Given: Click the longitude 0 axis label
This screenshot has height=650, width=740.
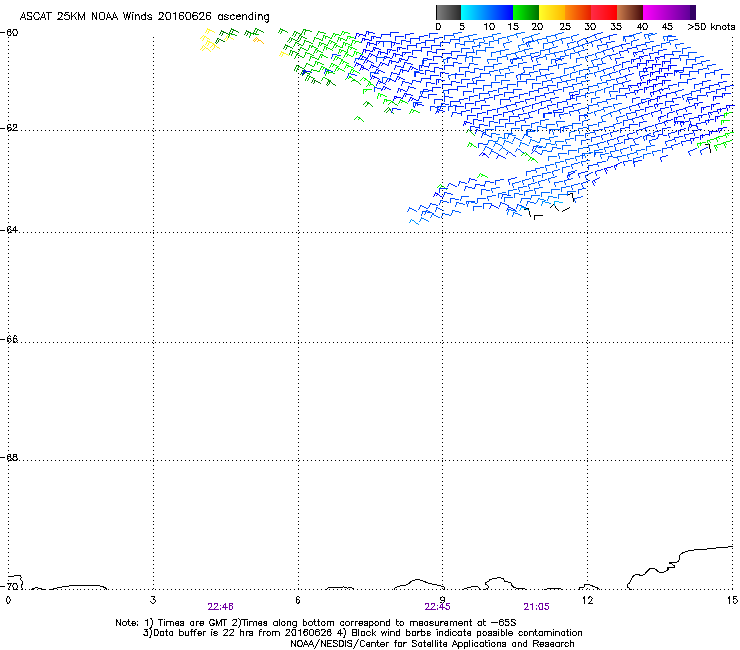Looking at the screenshot, I should pyautogui.click(x=8, y=600).
